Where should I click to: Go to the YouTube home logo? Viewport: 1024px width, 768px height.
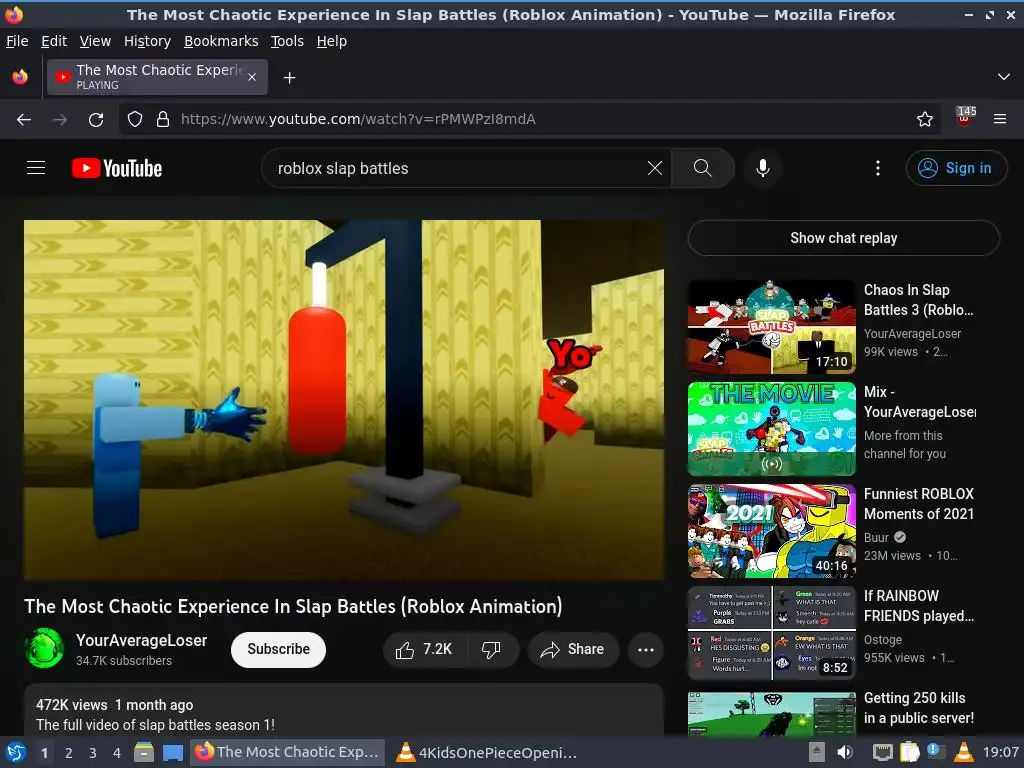[x=117, y=168]
